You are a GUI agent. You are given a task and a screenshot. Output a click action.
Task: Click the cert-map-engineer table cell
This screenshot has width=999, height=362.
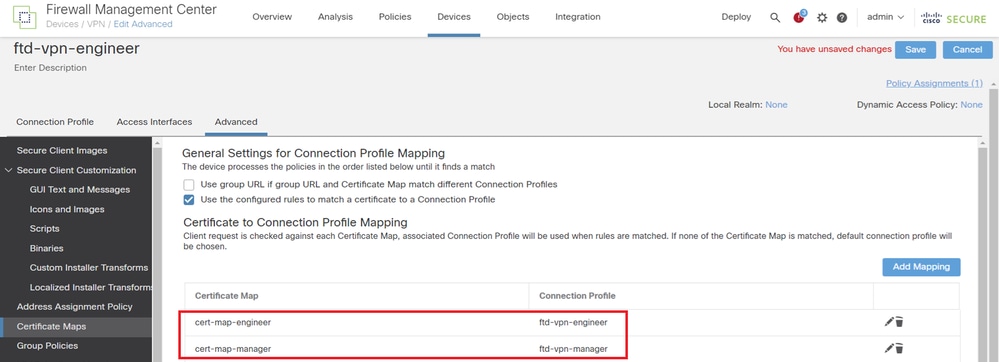[x=233, y=322]
